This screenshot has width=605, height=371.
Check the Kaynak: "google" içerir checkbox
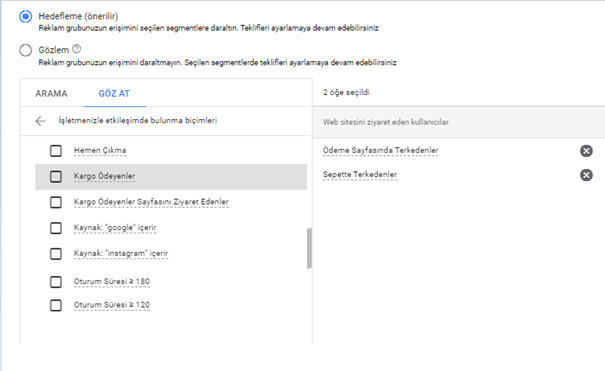point(56,228)
